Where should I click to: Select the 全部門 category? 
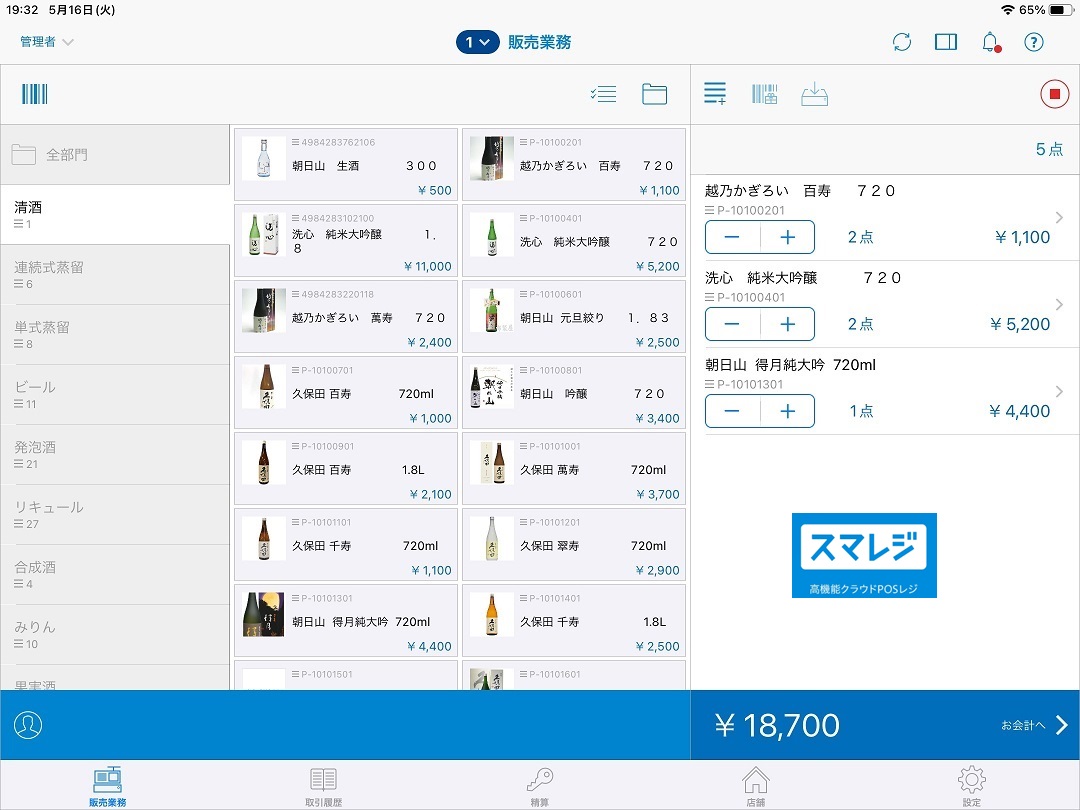pyautogui.click(x=115, y=155)
